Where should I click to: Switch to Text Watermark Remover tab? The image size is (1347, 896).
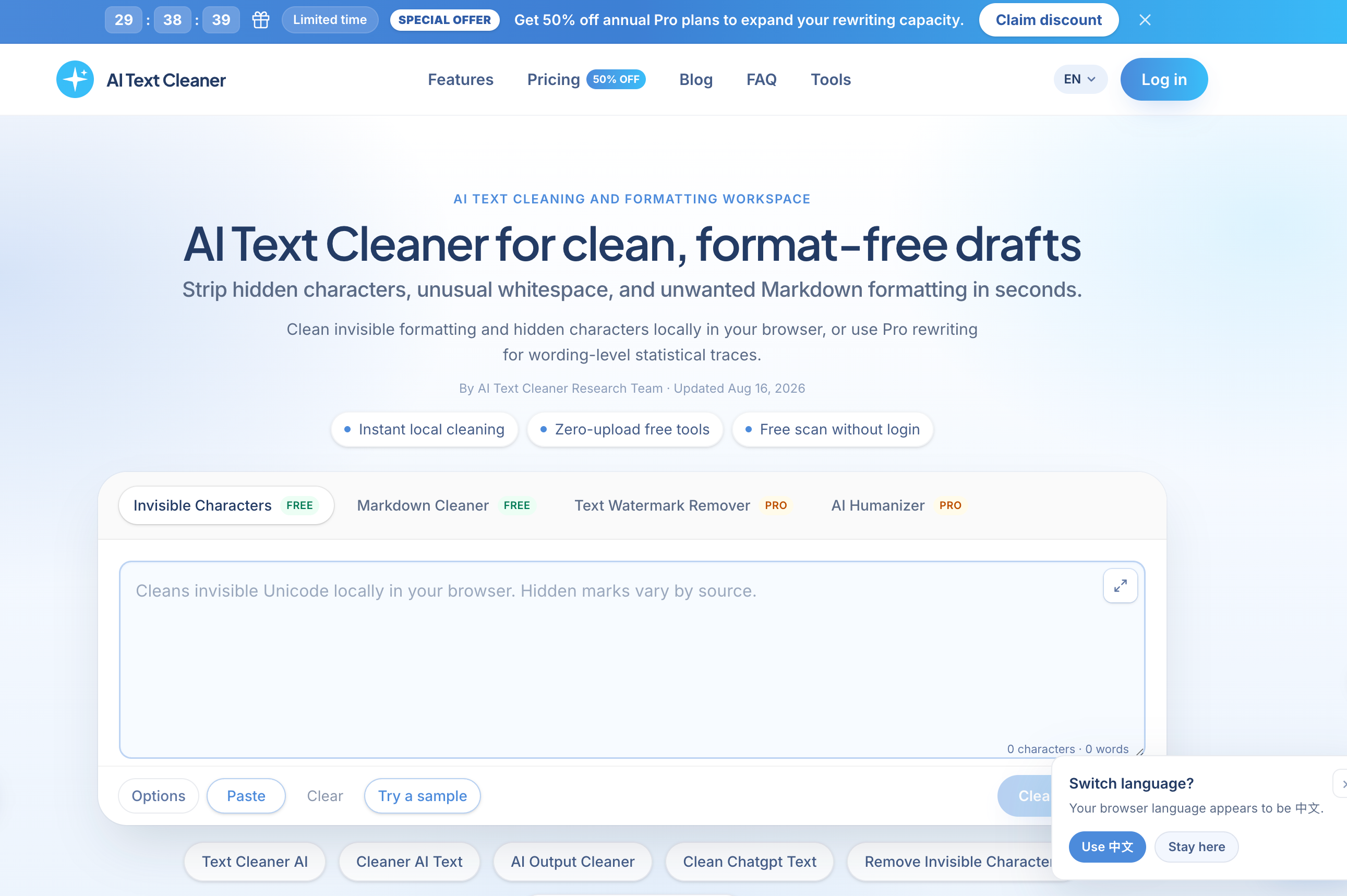682,505
